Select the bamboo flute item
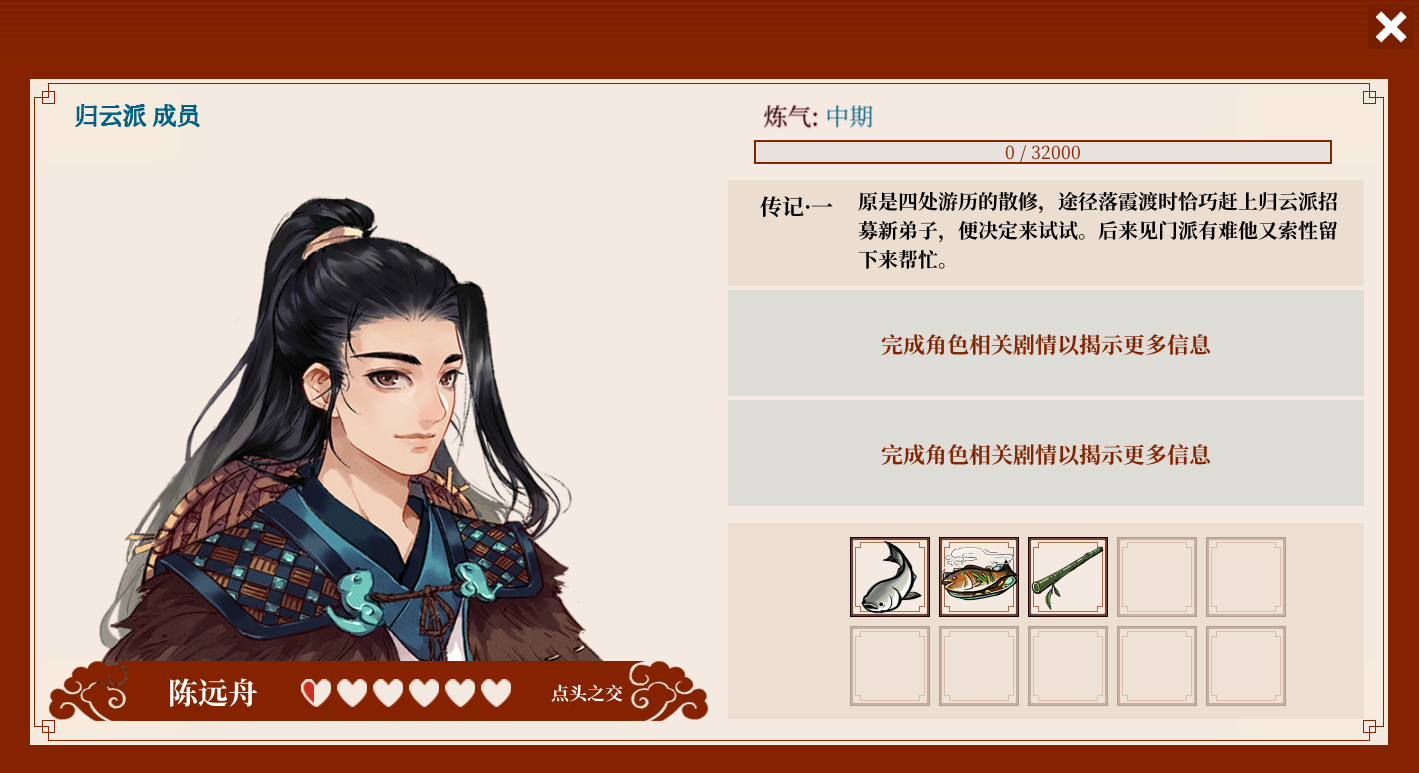This screenshot has height=773, width=1419. [x=1068, y=577]
